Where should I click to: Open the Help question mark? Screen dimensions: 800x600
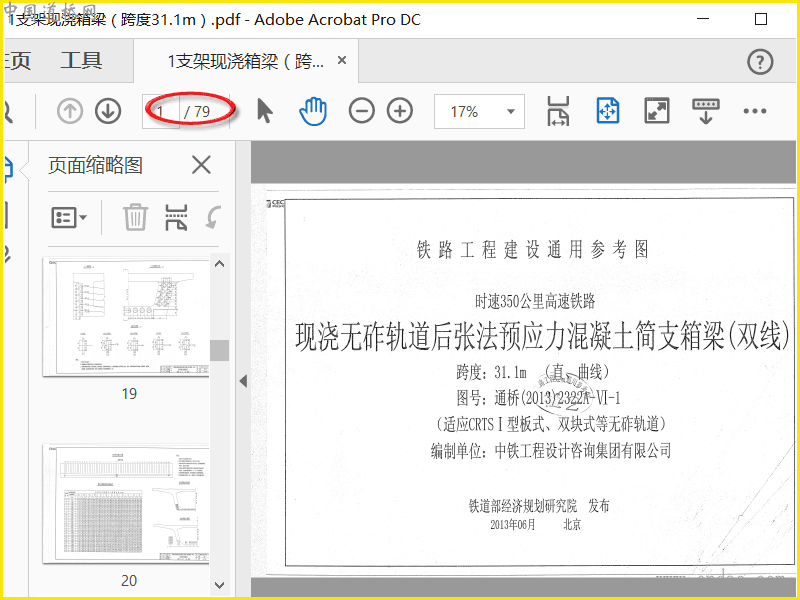[x=760, y=62]
